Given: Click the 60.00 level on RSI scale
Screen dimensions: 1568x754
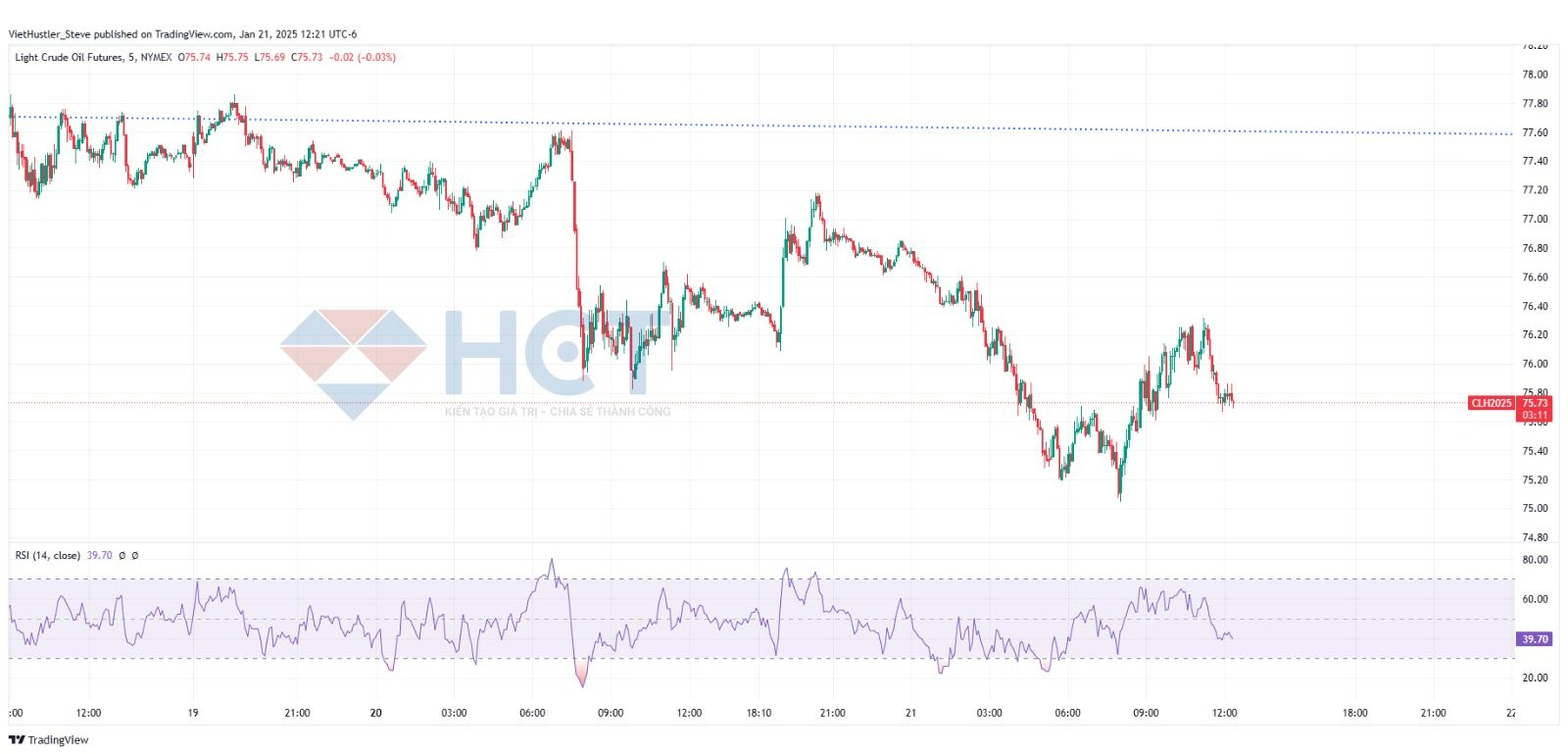Looking at the screenshot, I should click(x=1535, y=599).
